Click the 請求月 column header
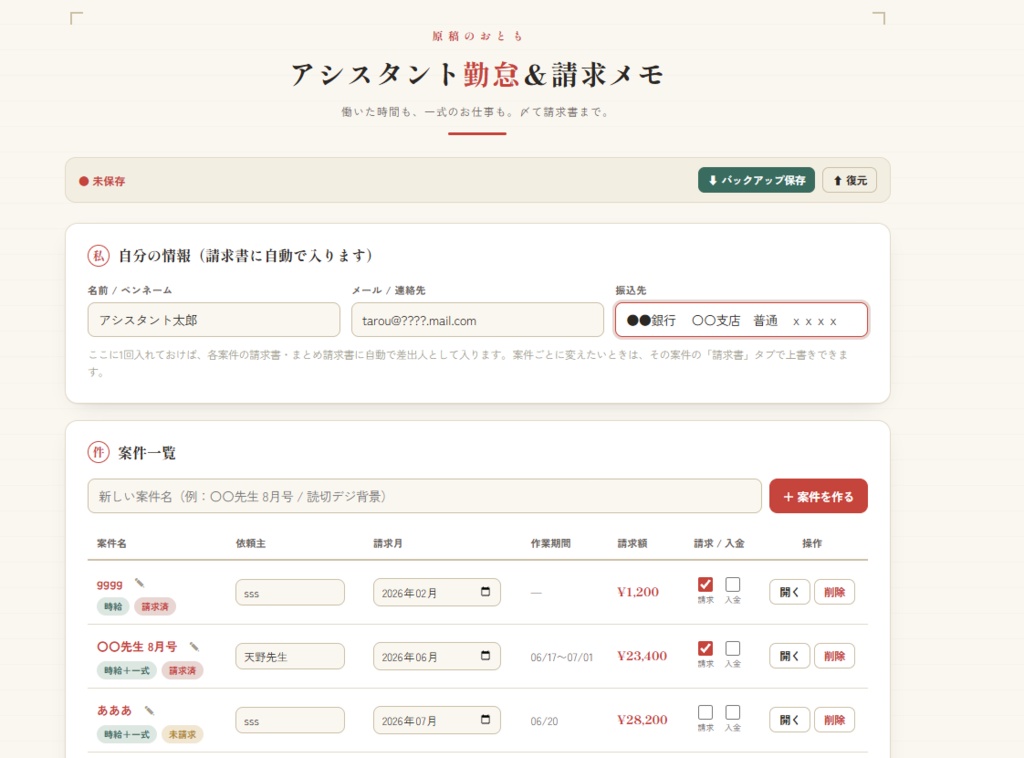1024x758 pixels. [x=388, y=543]
